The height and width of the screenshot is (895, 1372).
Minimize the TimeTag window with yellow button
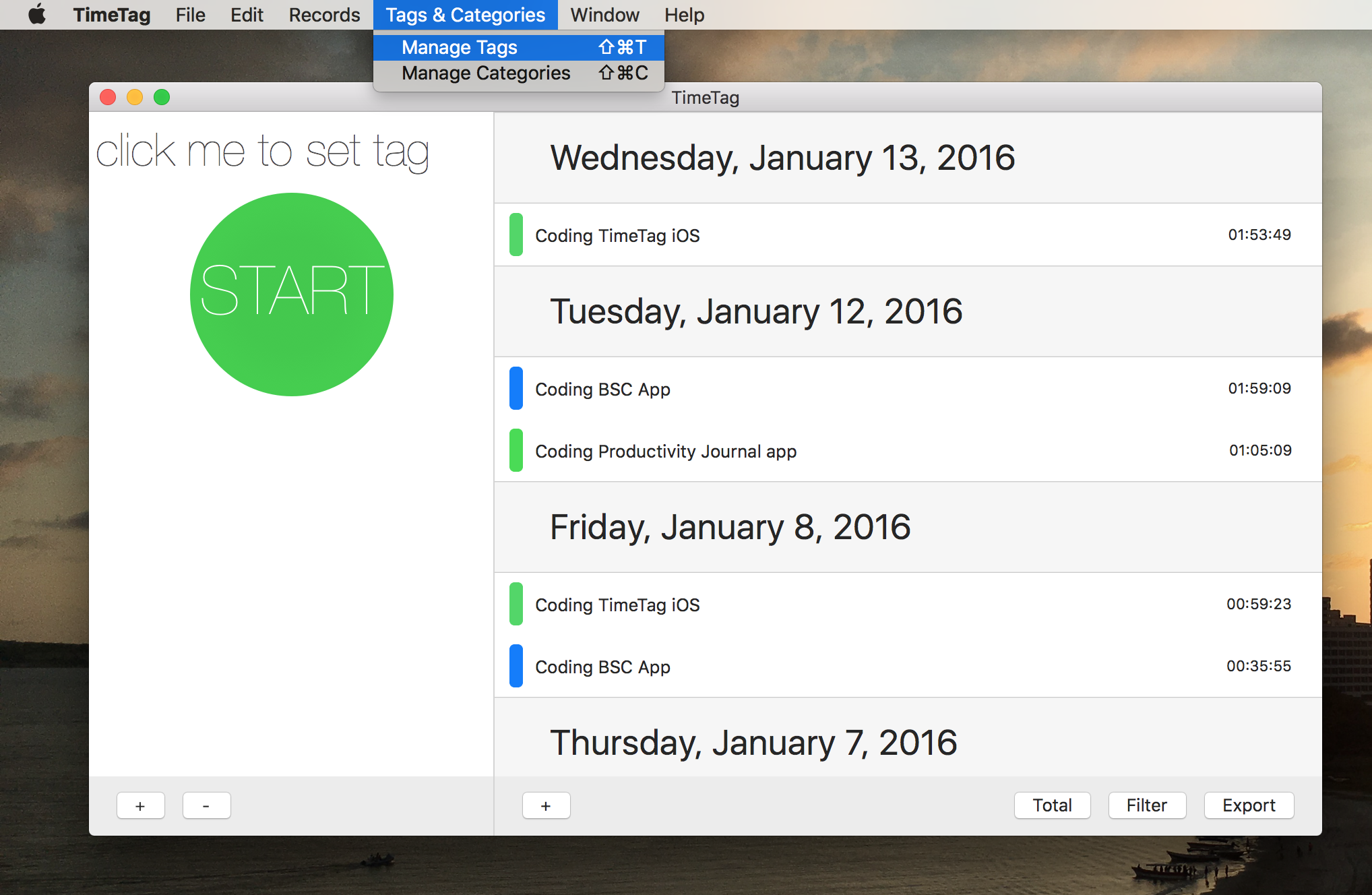[135, 97]
